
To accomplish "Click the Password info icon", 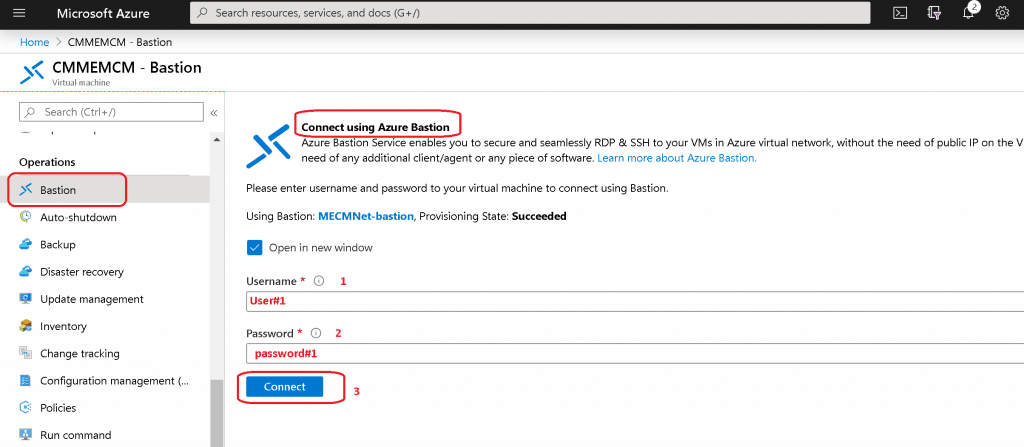I will click(316, 333).
